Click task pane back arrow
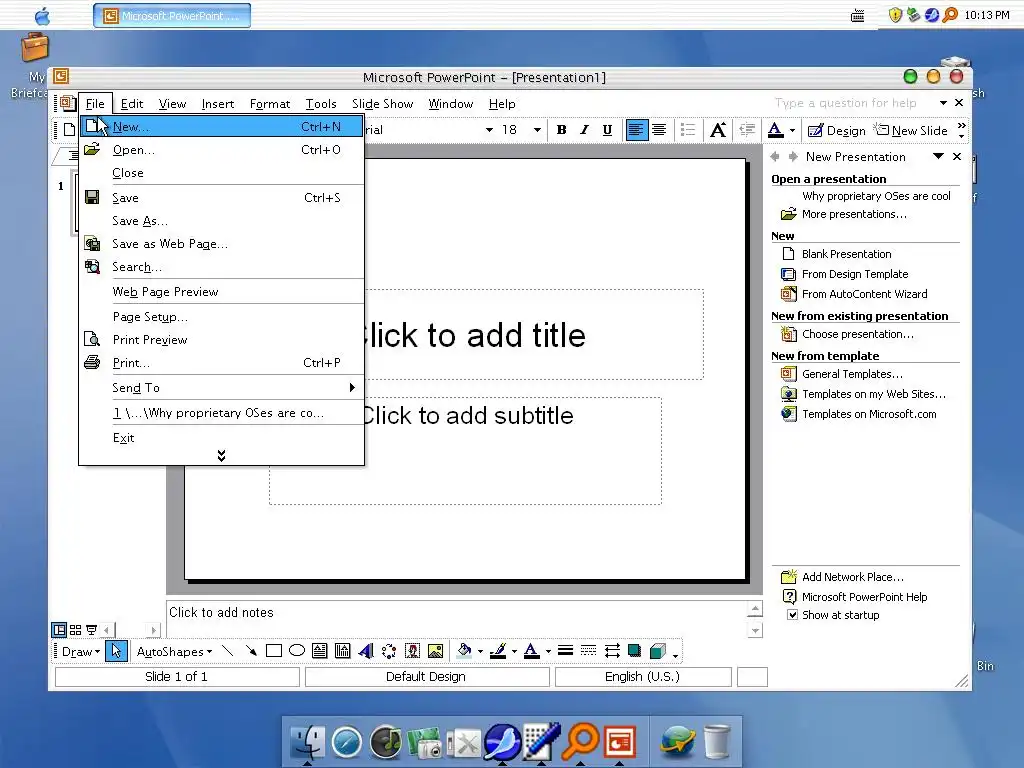The width and height of the screenshot is (1024, 768). (x=775, y=157)
